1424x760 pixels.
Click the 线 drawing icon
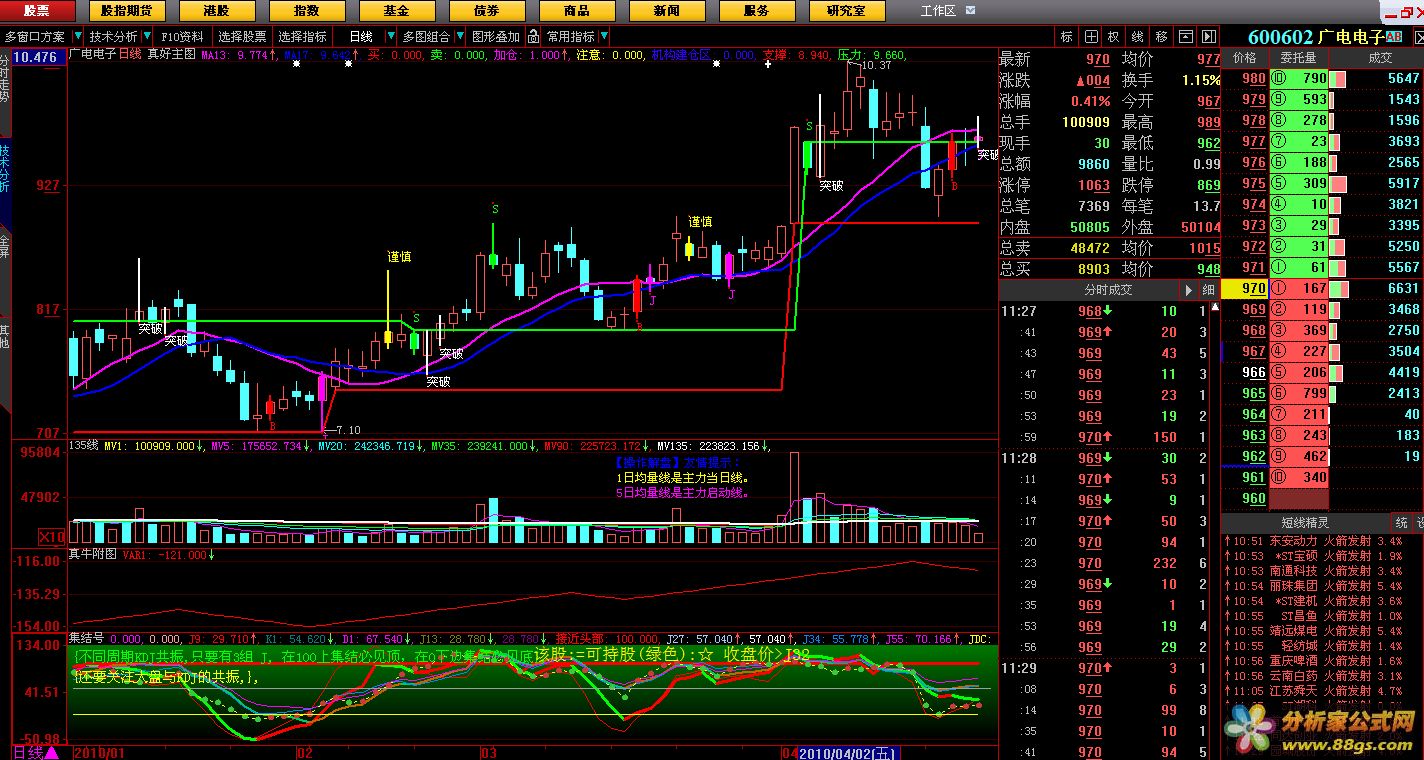(x=1137, y=37)
